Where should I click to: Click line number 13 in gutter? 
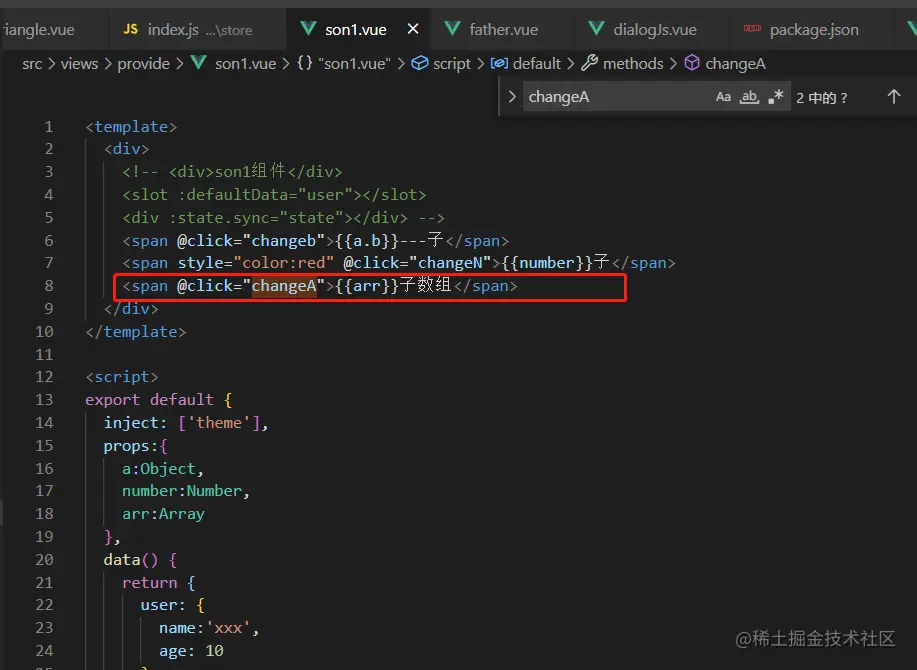44,400
